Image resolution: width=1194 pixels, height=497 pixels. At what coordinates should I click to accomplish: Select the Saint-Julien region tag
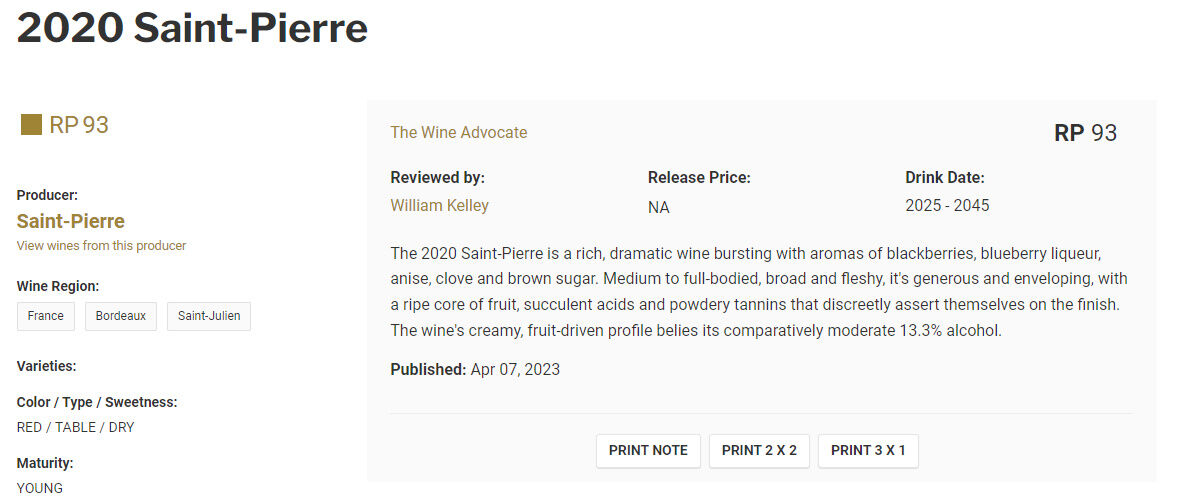tap(209, 316)
